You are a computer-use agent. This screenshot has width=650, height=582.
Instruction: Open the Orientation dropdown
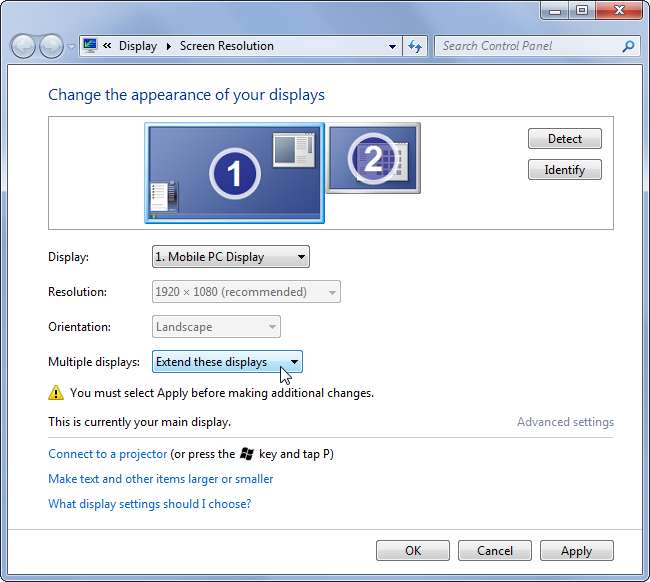[216, 327]
